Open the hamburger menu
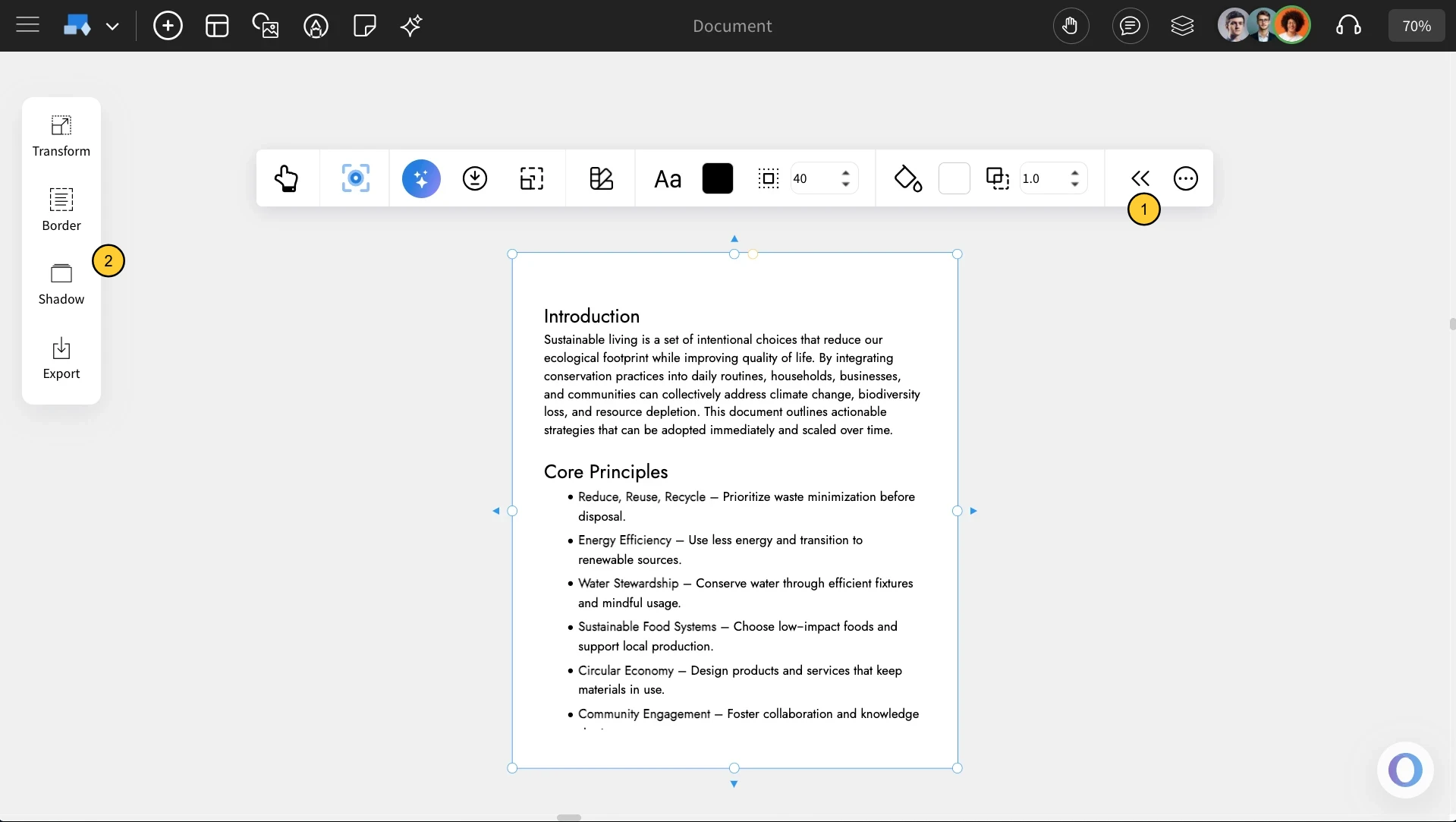Viewport: 1456px width, 822px height. tap(27, 25)
